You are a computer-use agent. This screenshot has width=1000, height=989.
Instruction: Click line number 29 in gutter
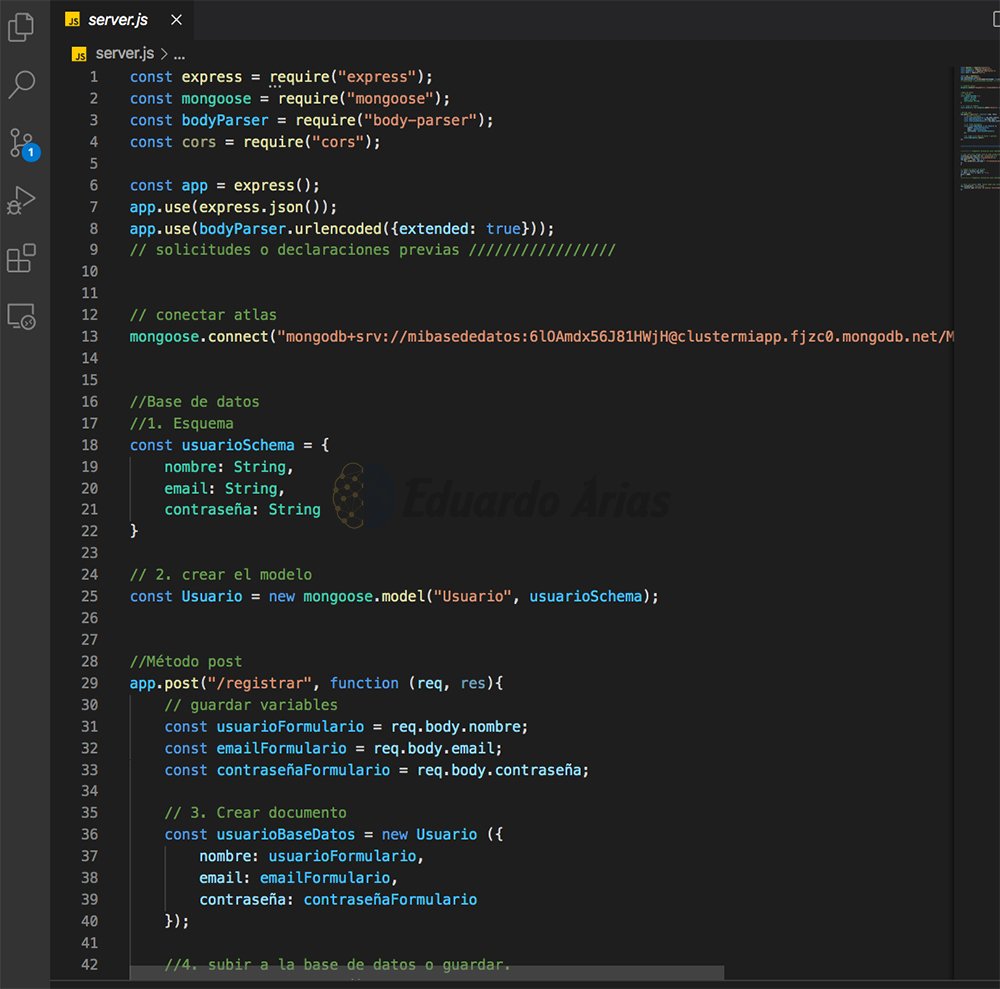click(89, 684)
